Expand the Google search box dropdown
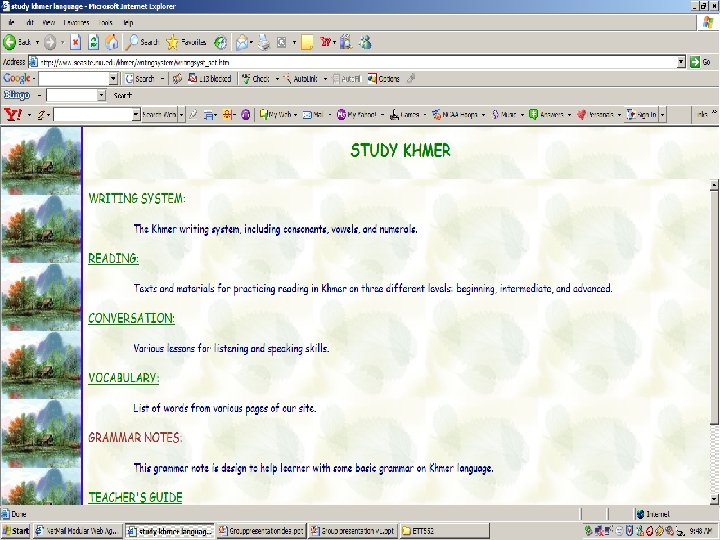The width and height of the screenshot is (720, 540). click(x=113, y=79)
